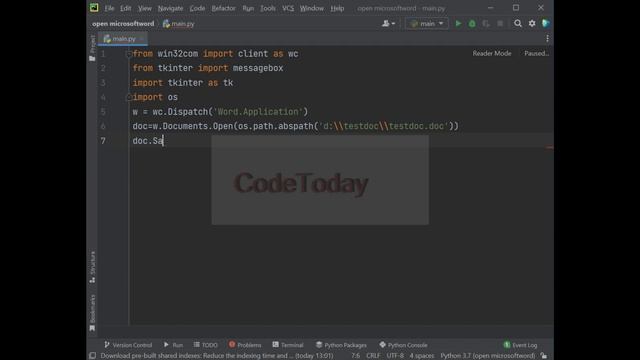
Task: Open the Tools menu
Action: 268,8
